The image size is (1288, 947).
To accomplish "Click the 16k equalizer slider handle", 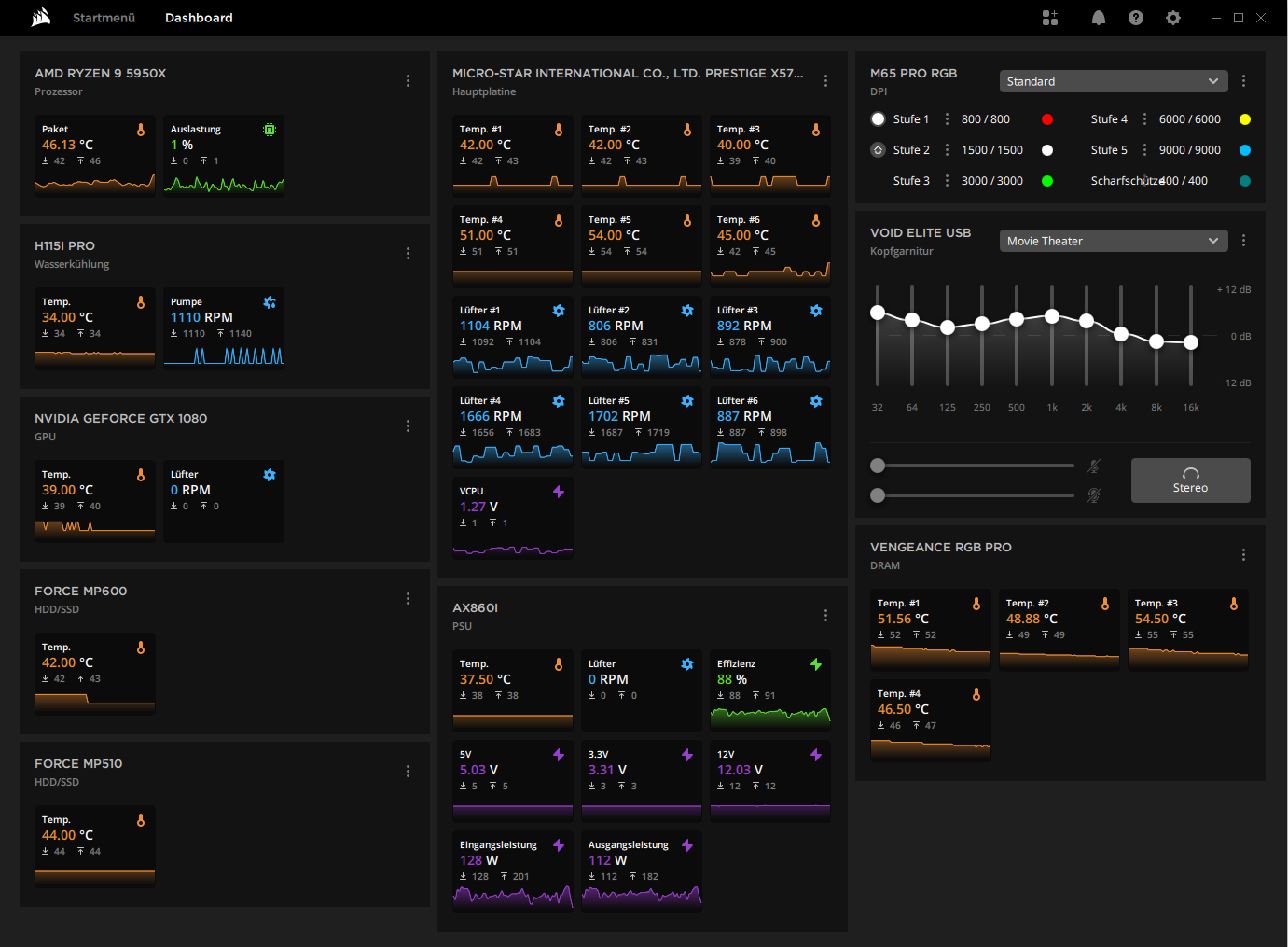I will coord(1191,342).
